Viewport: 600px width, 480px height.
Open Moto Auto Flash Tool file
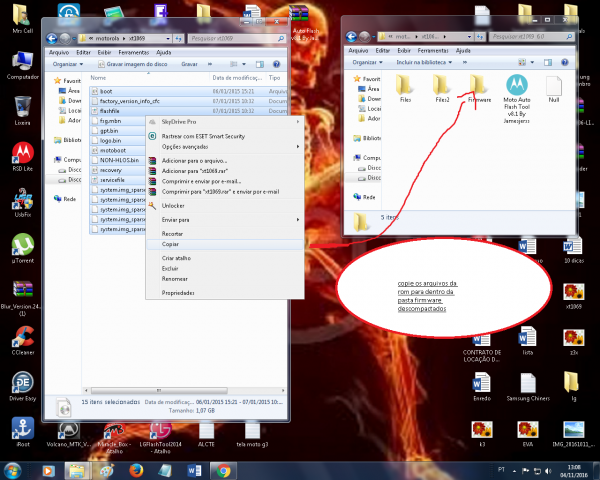coord(515,86)
